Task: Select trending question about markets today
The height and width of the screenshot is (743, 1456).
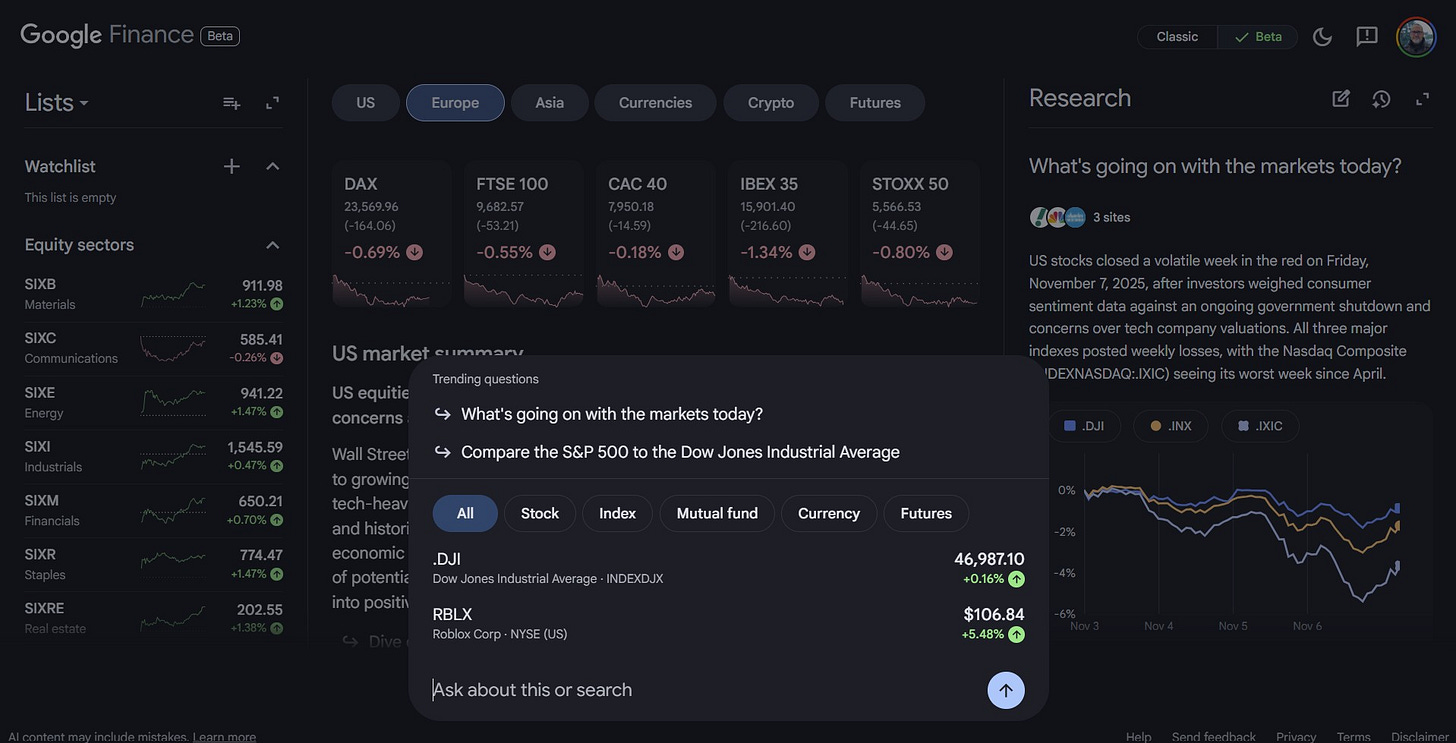Action: click(x=611, y=414)
